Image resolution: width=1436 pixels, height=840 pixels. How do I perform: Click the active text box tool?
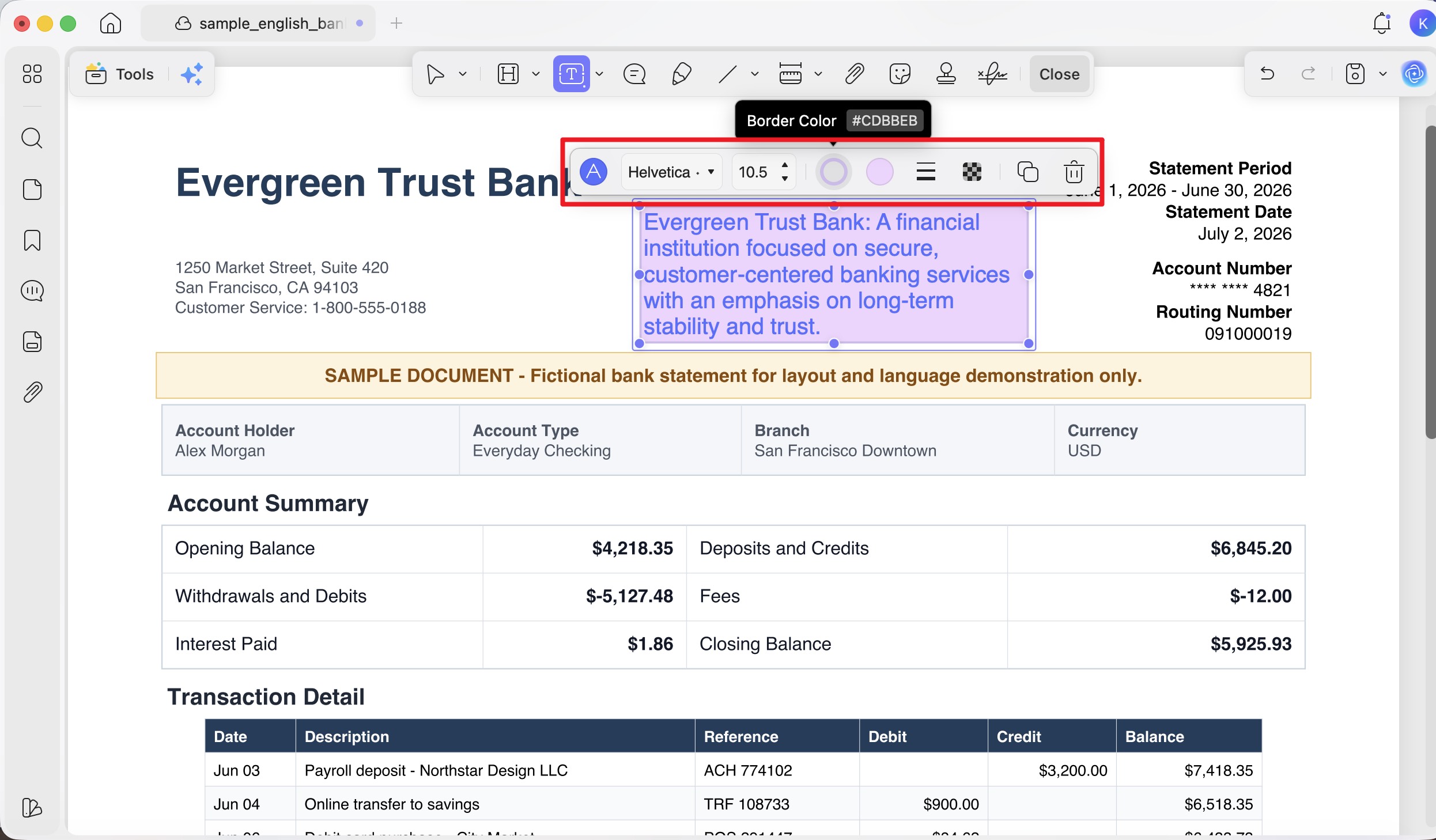tap(571, 74)
